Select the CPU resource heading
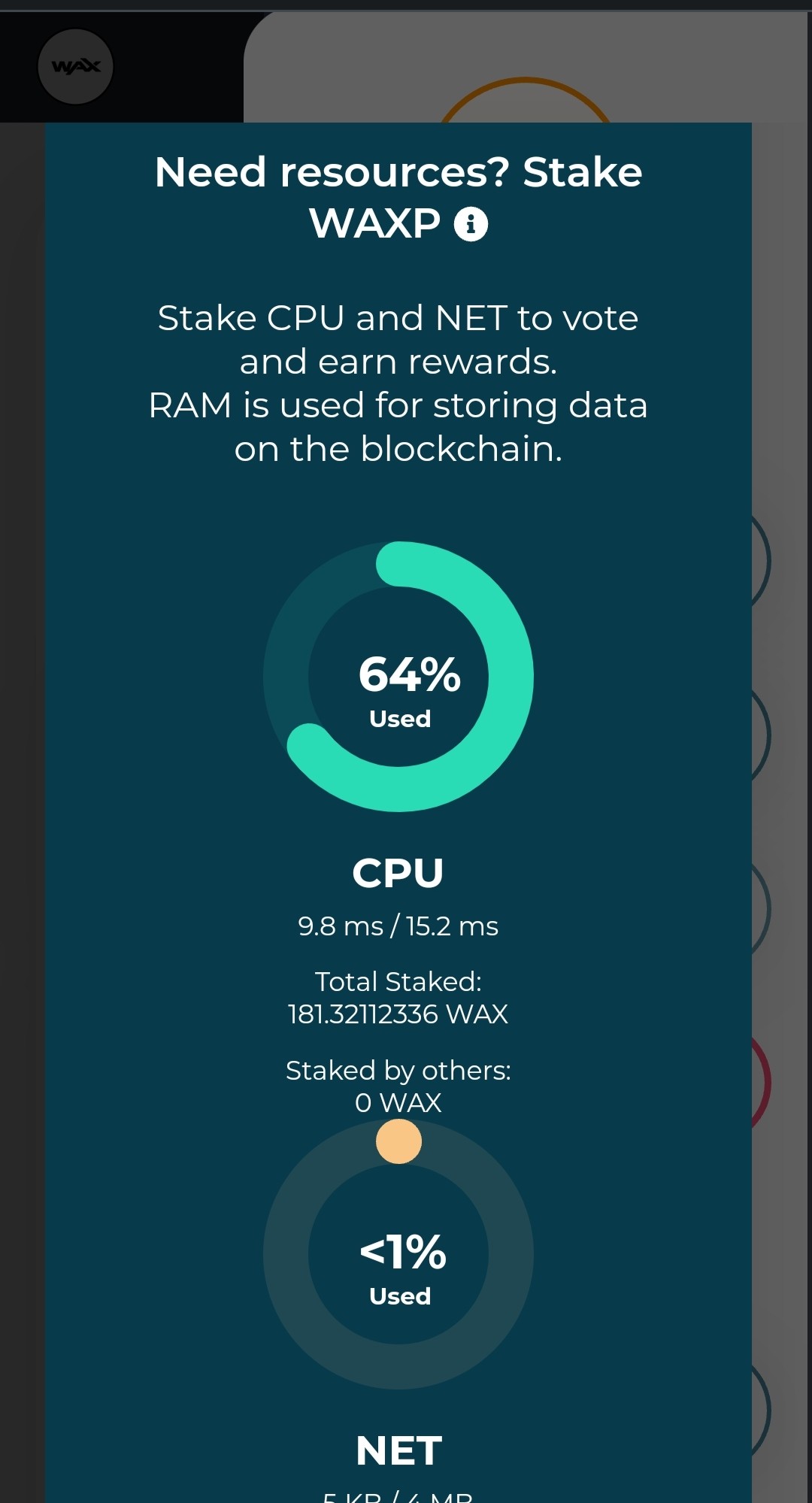Screen dimensions: 812x1503 398,873
